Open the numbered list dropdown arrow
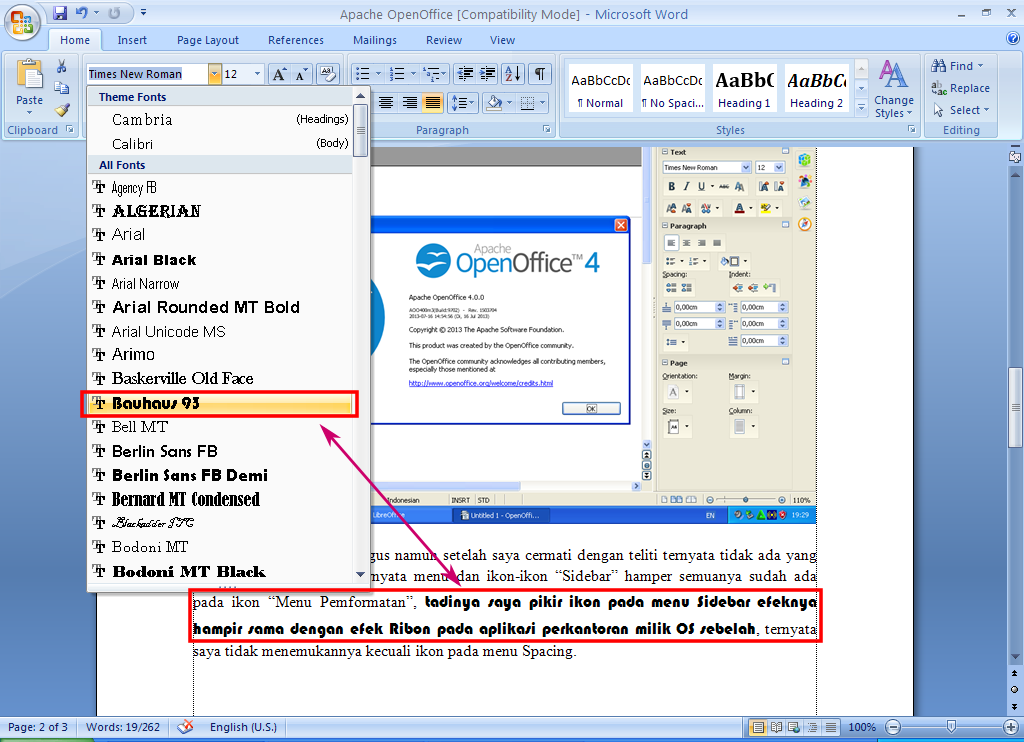This screenshot has width=1024, height=742. tap(412, 73)
